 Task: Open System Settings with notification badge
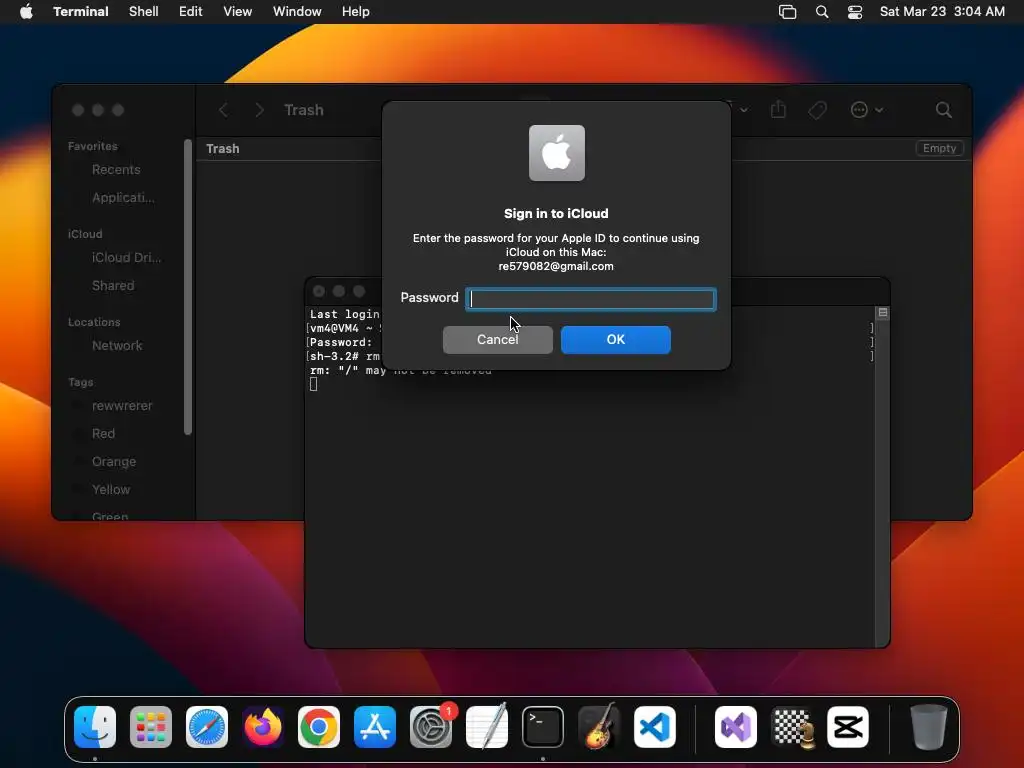431,727
